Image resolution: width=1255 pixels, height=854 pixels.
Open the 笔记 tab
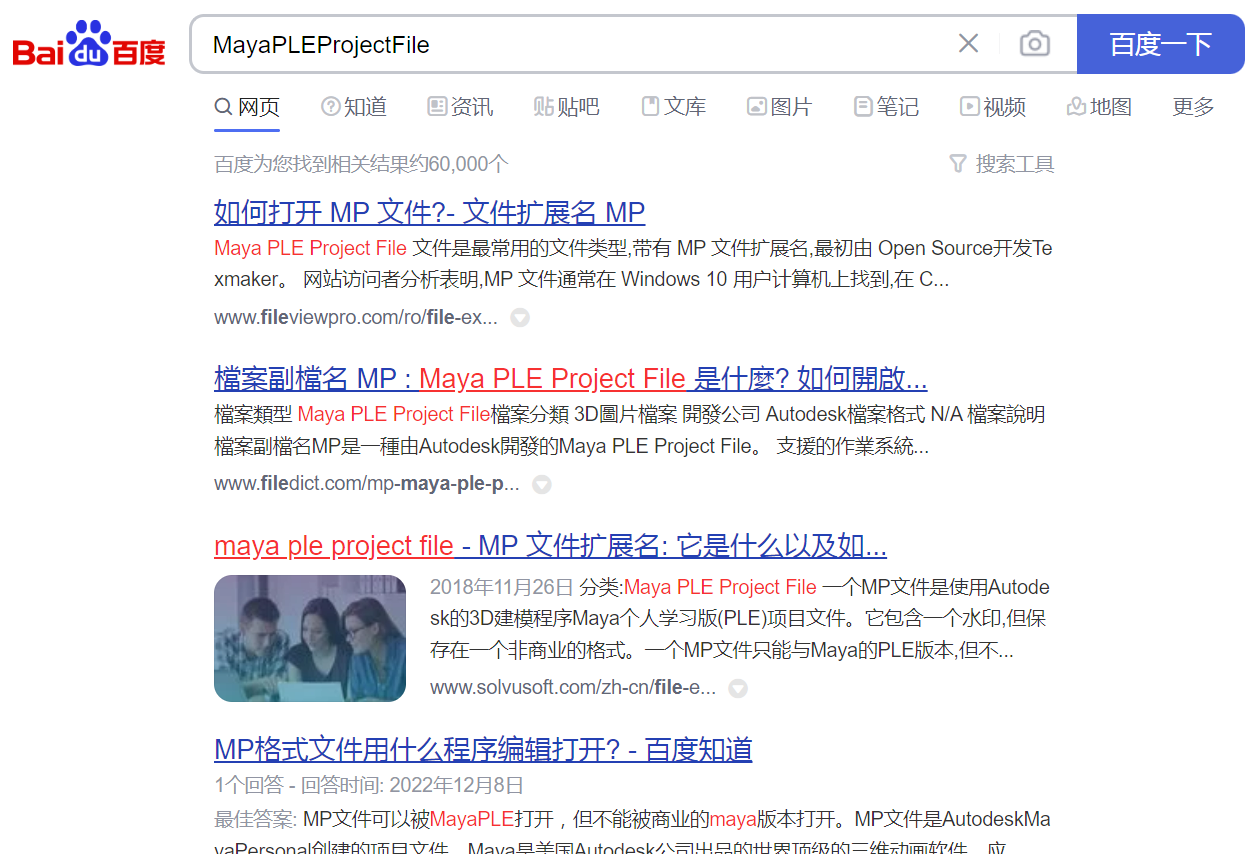coord(886,107)
